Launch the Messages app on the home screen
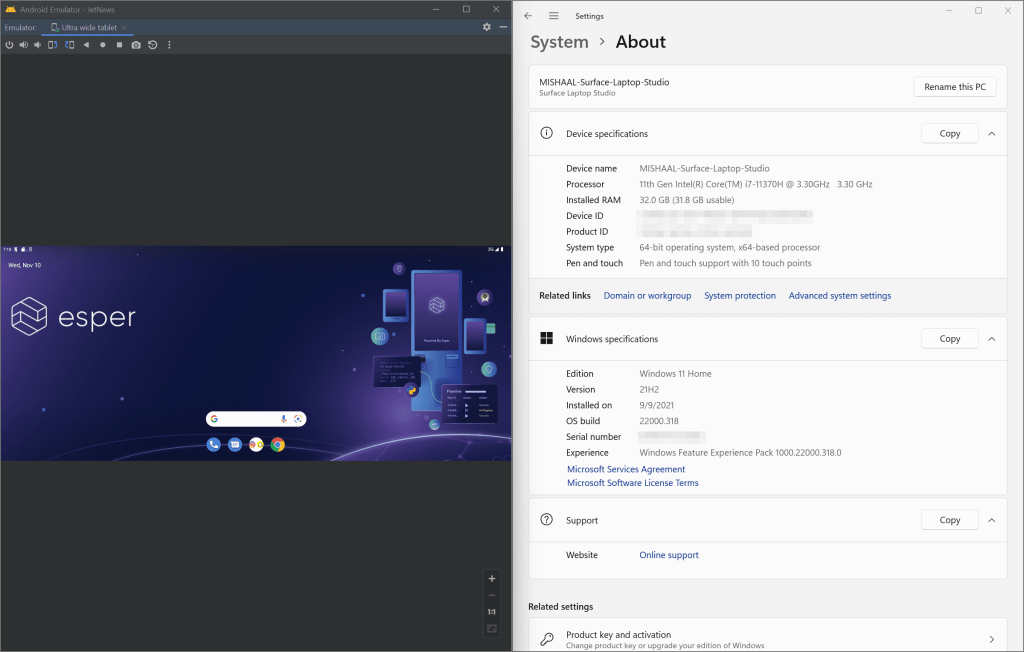This screenshot has width=1024, height=652. point(235,444)
